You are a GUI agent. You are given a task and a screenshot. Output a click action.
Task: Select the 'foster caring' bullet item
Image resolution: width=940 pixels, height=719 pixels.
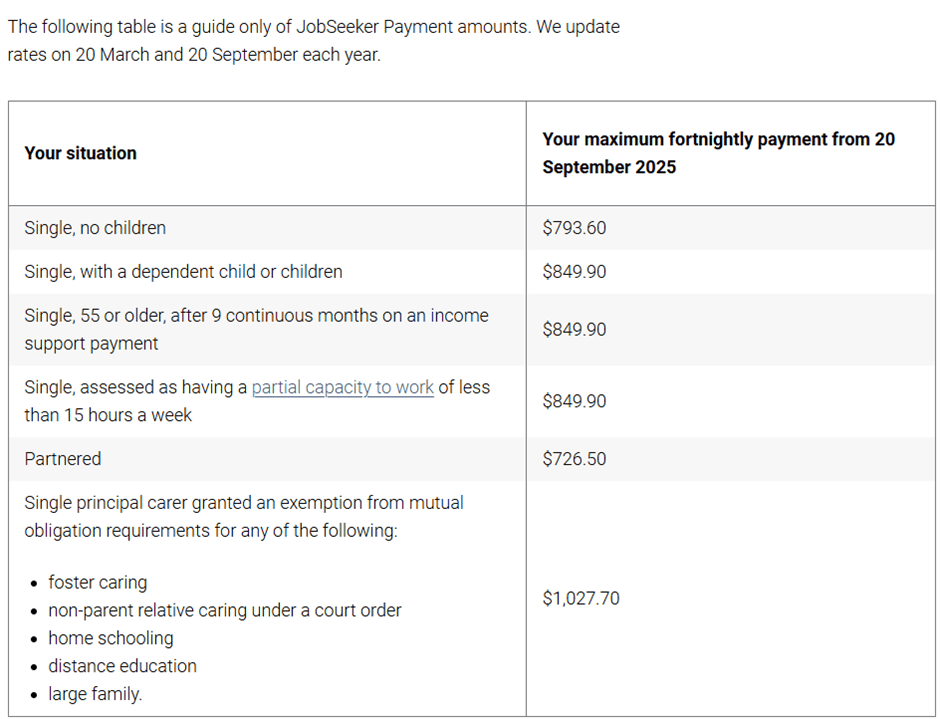pyautogui.click(x=97, y=582)
